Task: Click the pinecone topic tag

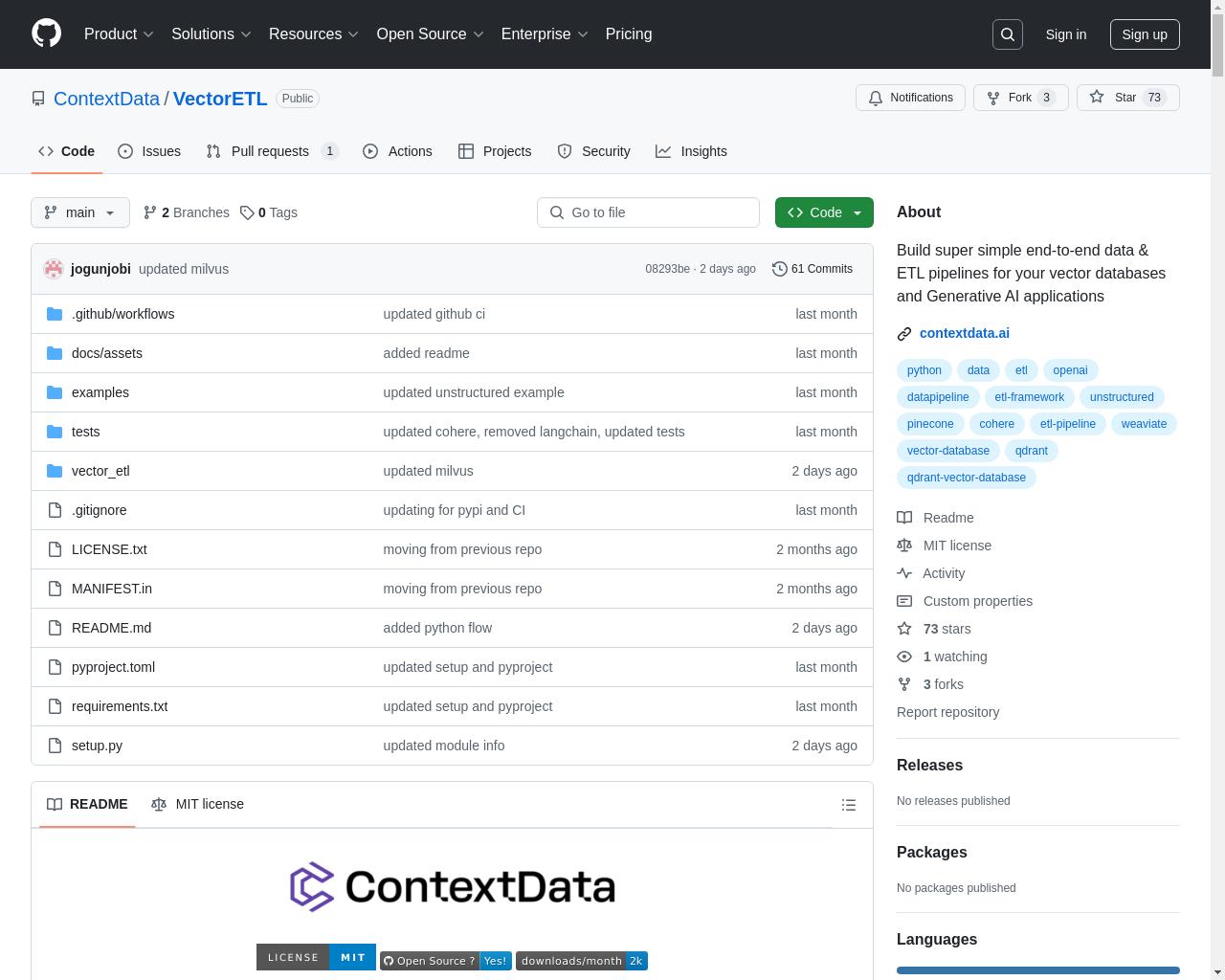Action: pos(930,424)
